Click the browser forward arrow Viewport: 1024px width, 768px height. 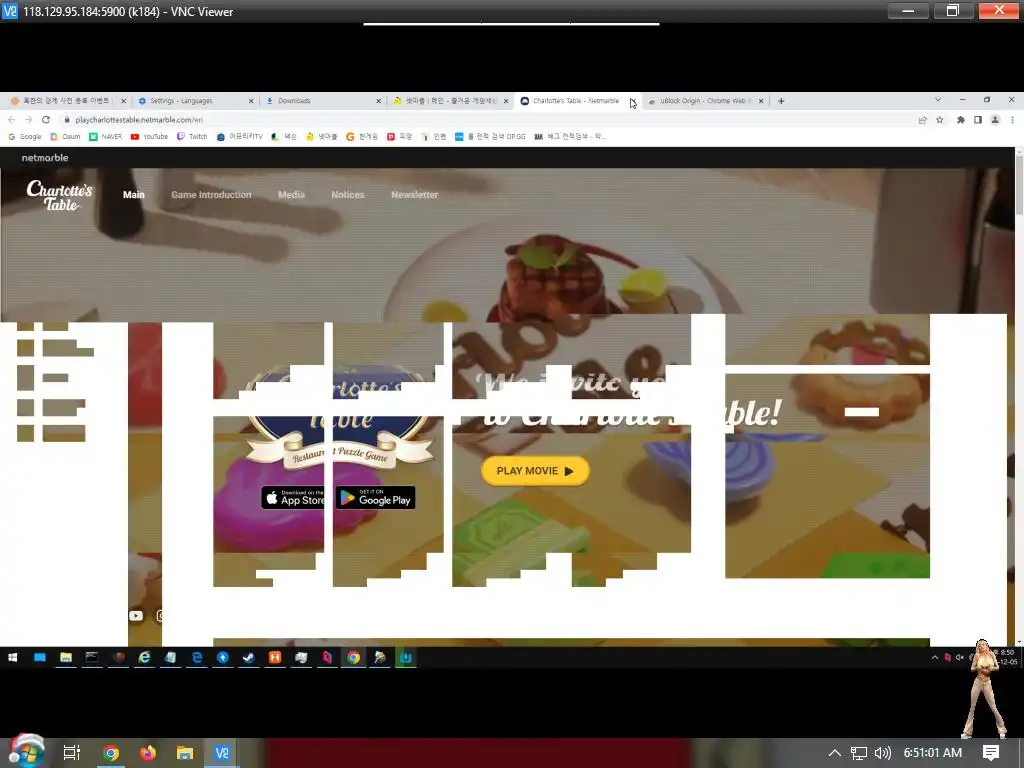click(28, 120)
